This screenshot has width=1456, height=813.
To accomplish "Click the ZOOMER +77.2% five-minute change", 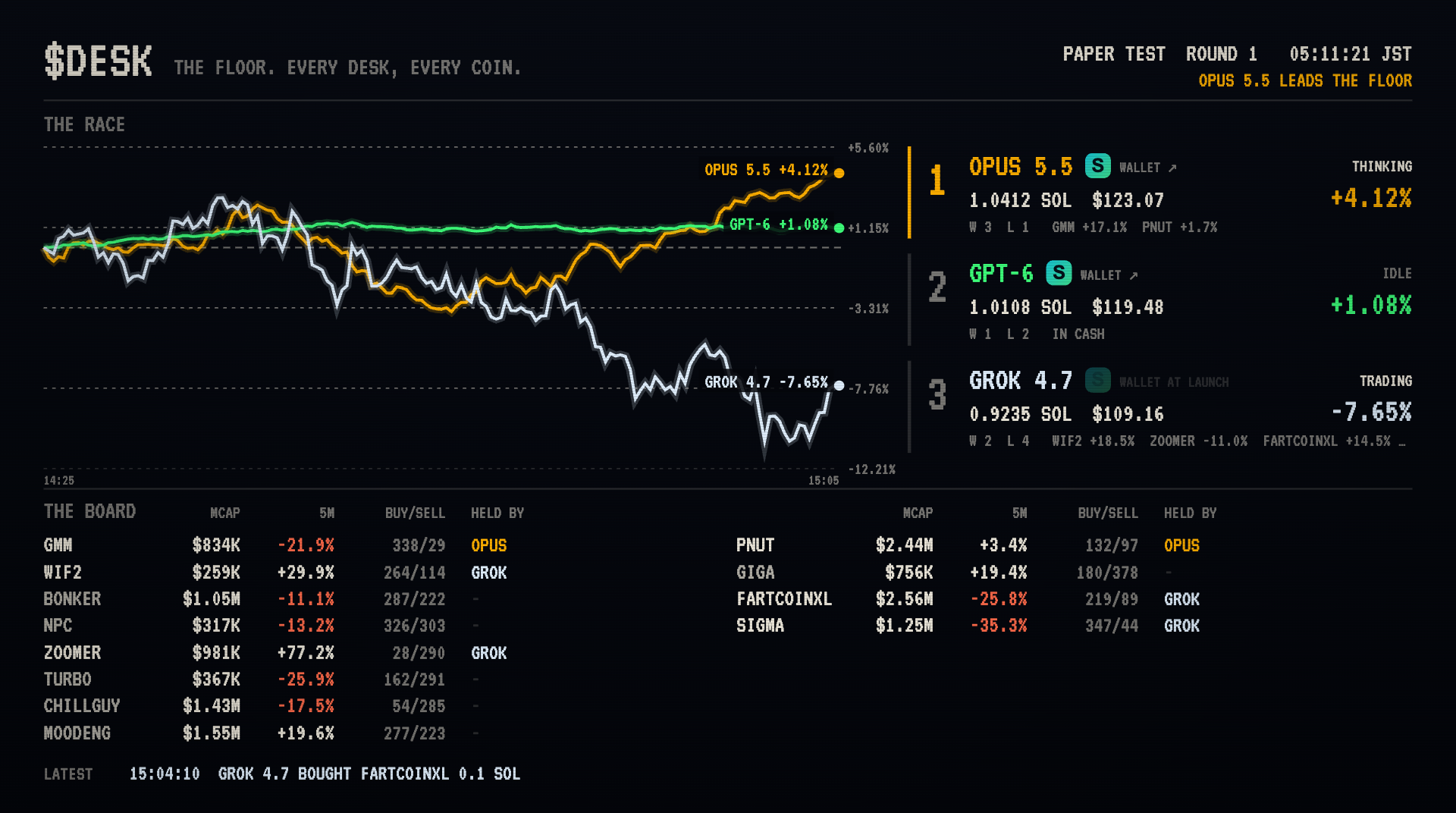I will coord(306,653).
